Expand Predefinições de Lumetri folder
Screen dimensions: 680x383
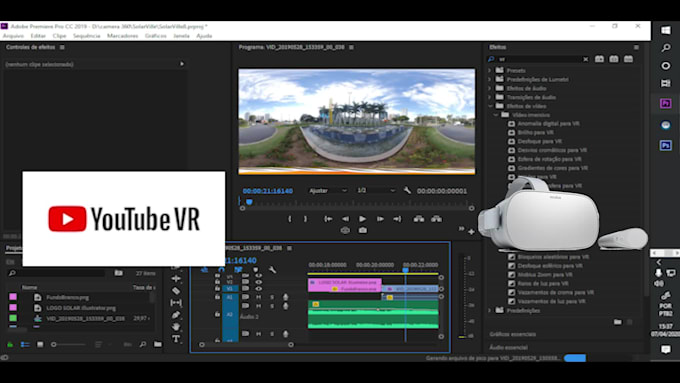click(490, 79)
